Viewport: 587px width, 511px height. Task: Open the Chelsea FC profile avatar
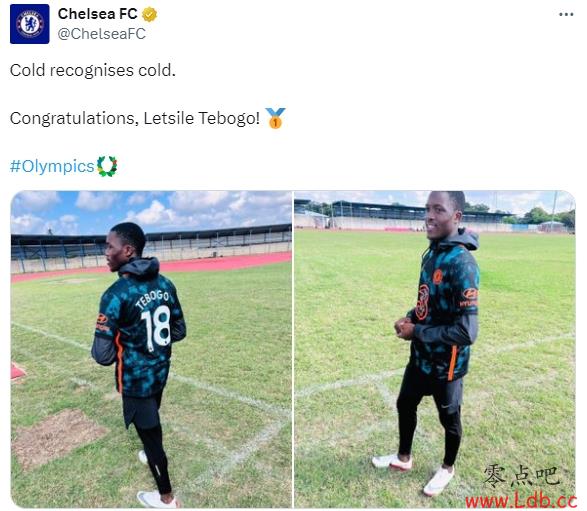[x=30, y=24]
